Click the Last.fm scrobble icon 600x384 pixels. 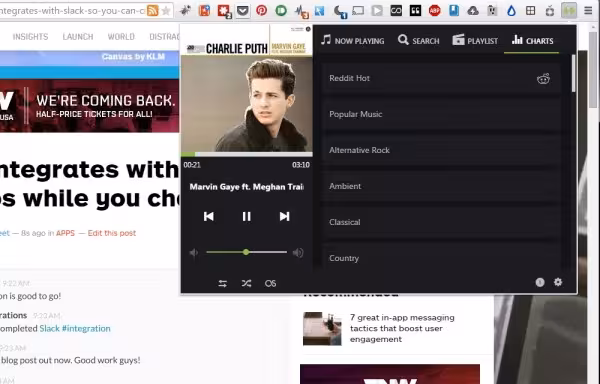(270, 283)
